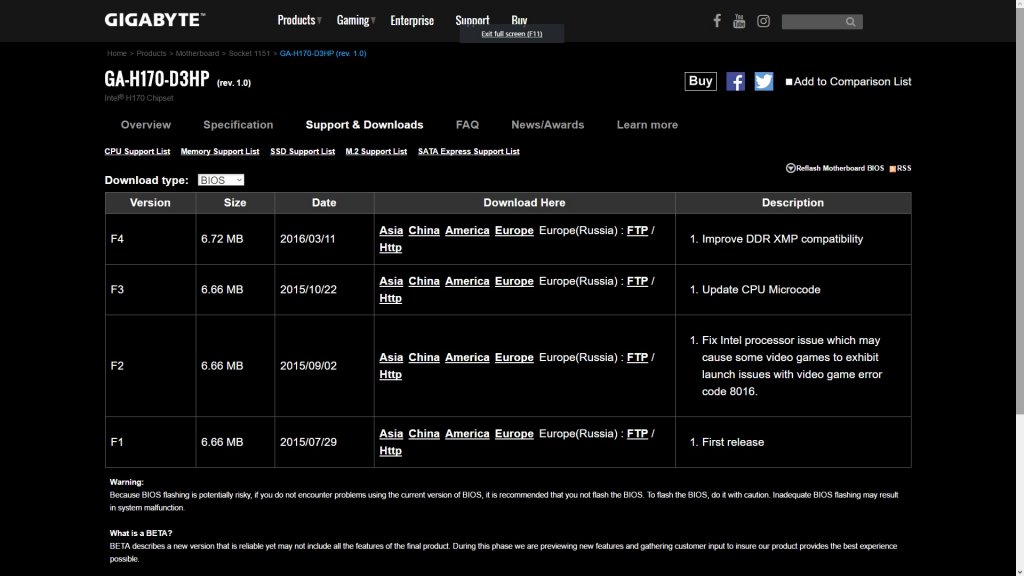
Task: Download F3 BIOS via Http link
Action: [391, 298]
